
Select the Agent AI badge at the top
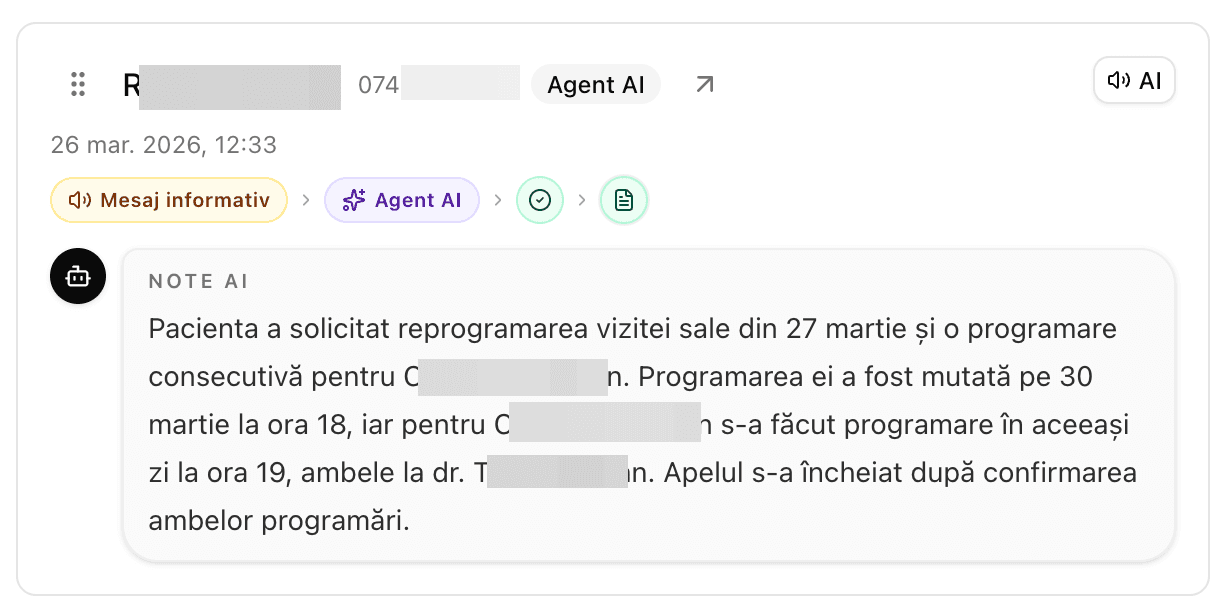click(595, 84)
